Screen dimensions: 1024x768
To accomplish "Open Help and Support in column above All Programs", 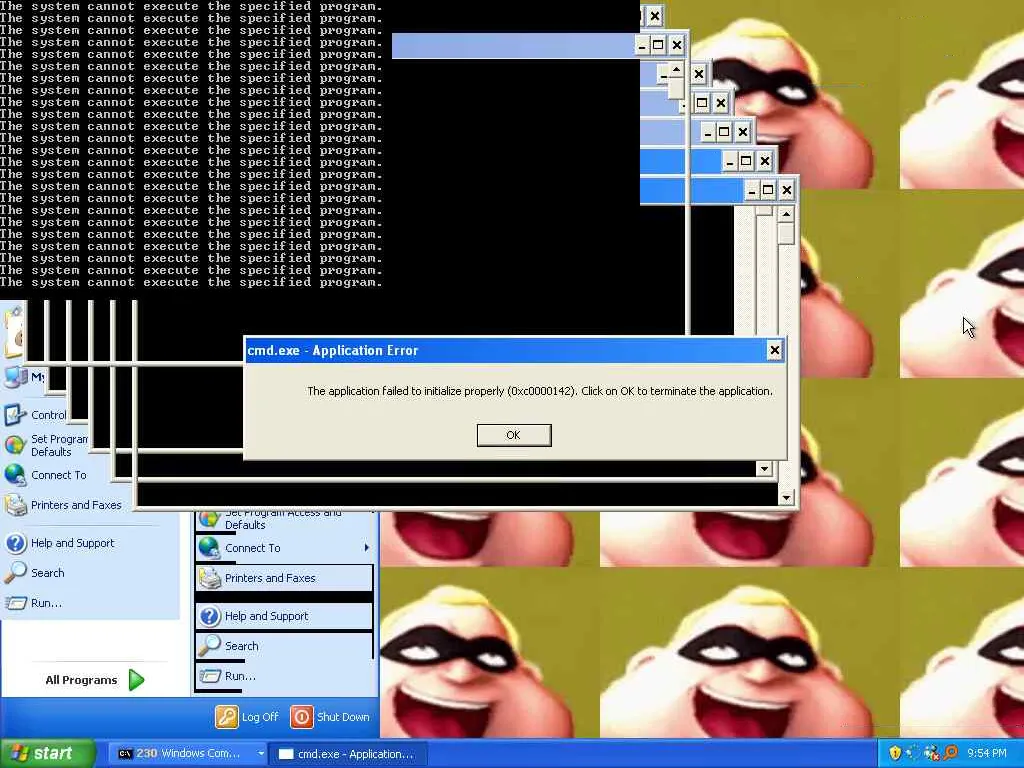I will 59,543.
